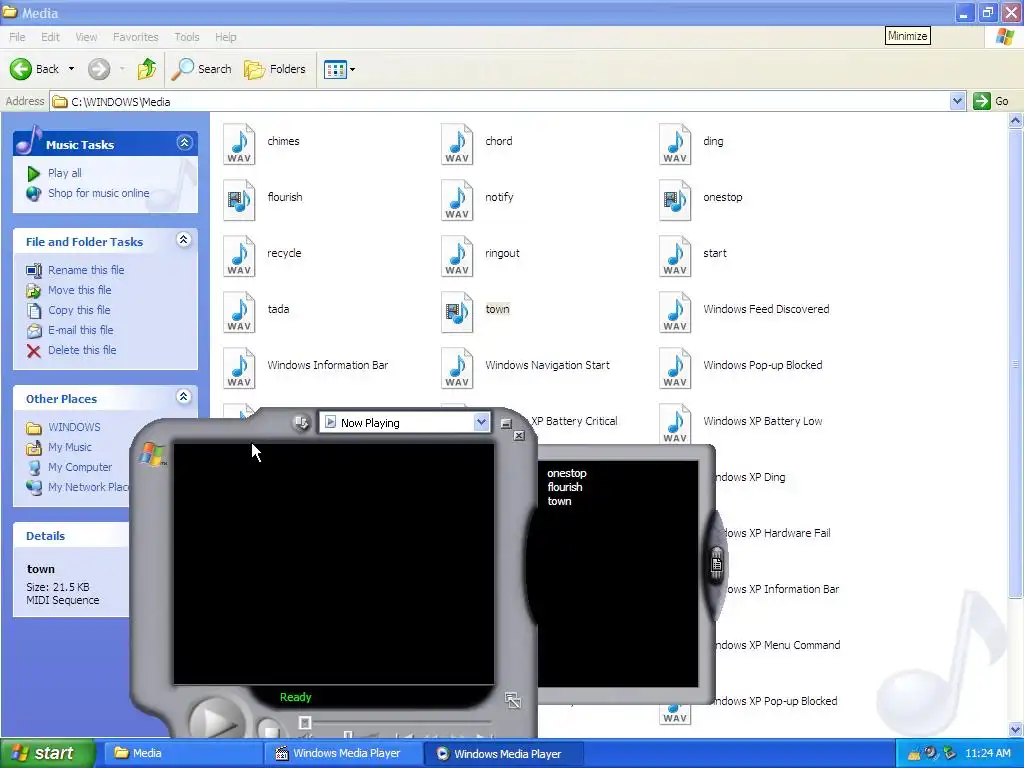Select the Windows XP Battery Low icon
Image resolution: width=1024 pixels, height=768 pixels.
675,424
